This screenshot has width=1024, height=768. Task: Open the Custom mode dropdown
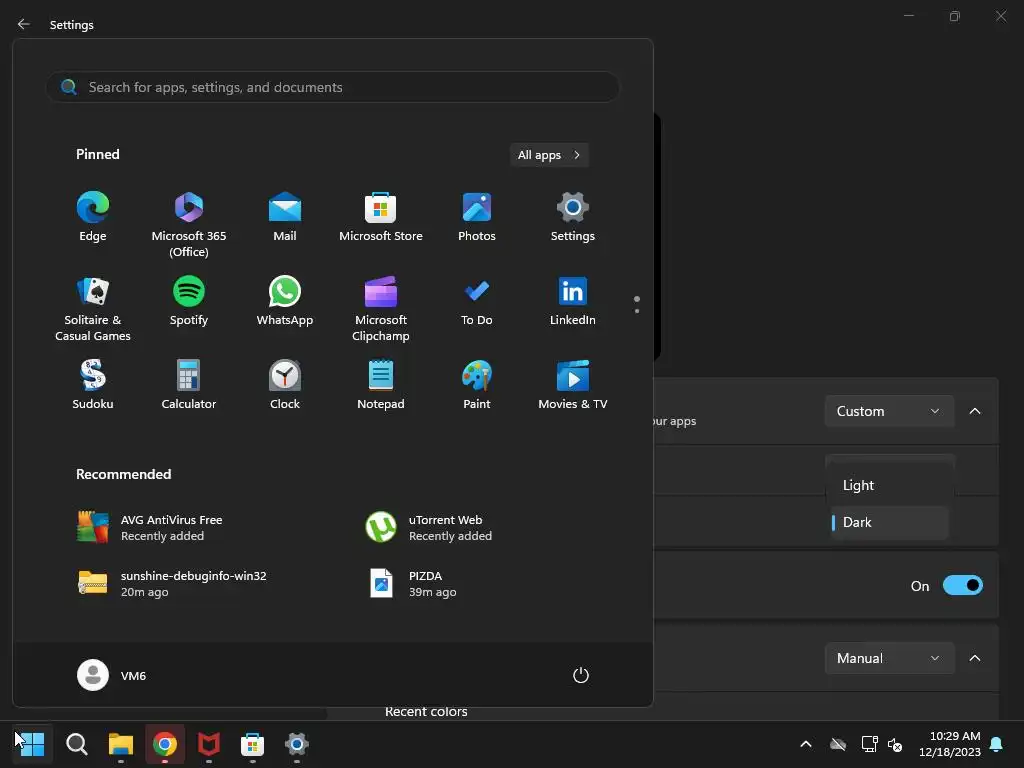coord(889,411)
